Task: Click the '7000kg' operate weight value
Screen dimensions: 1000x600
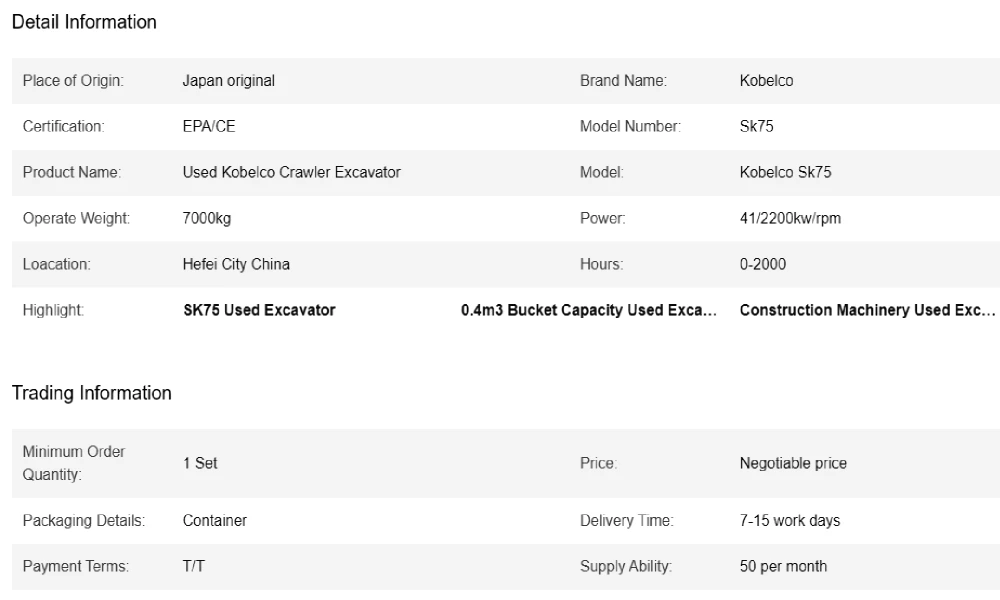Action: click(207, 218)
